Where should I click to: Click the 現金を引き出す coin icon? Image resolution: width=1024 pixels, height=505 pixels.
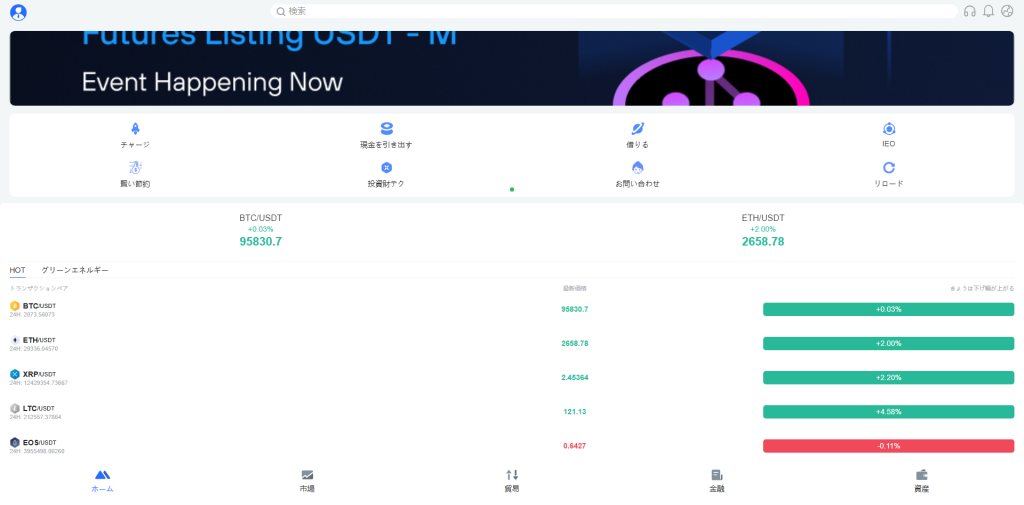tap(387, 129)
